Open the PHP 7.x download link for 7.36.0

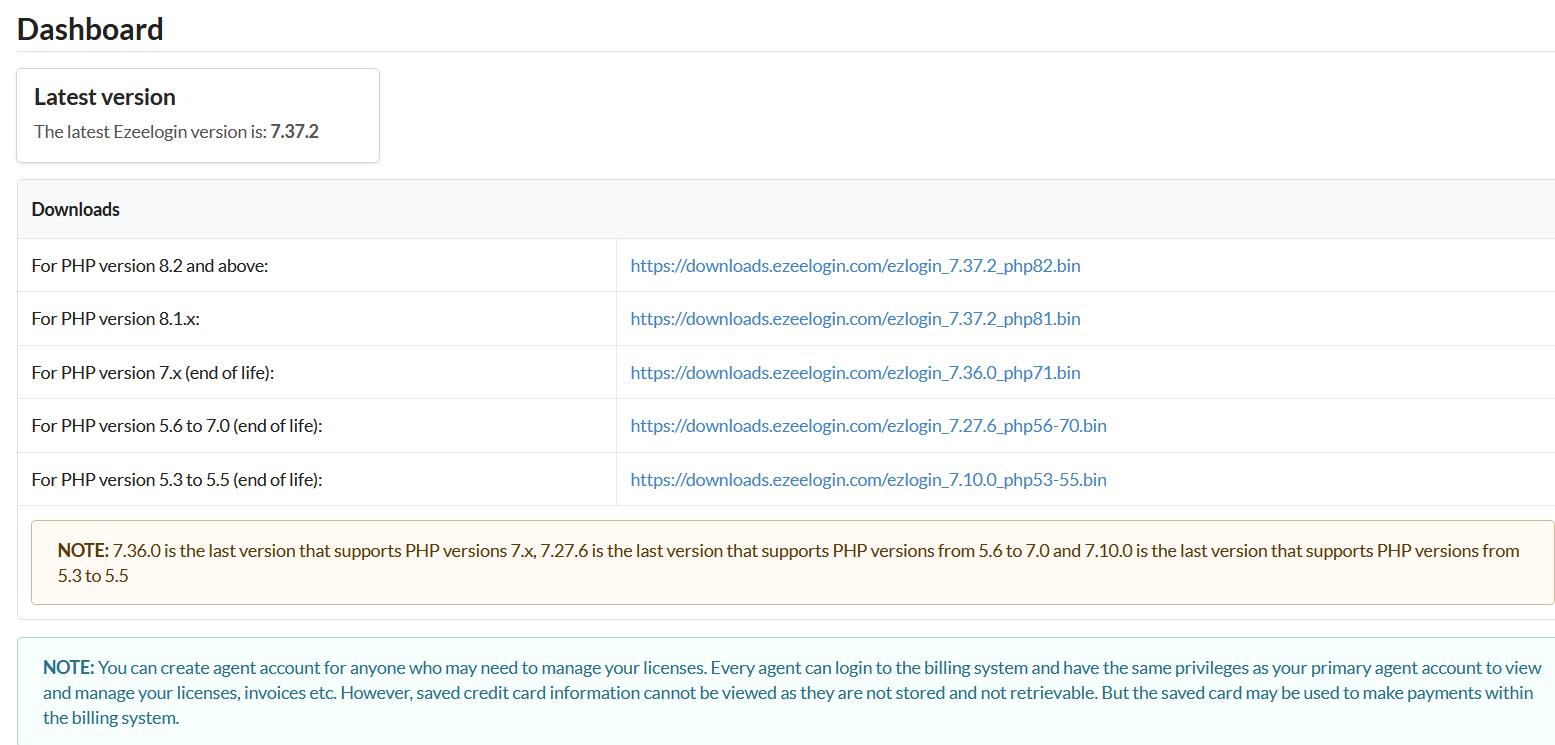pyautogui.click(x=854, y=372)
